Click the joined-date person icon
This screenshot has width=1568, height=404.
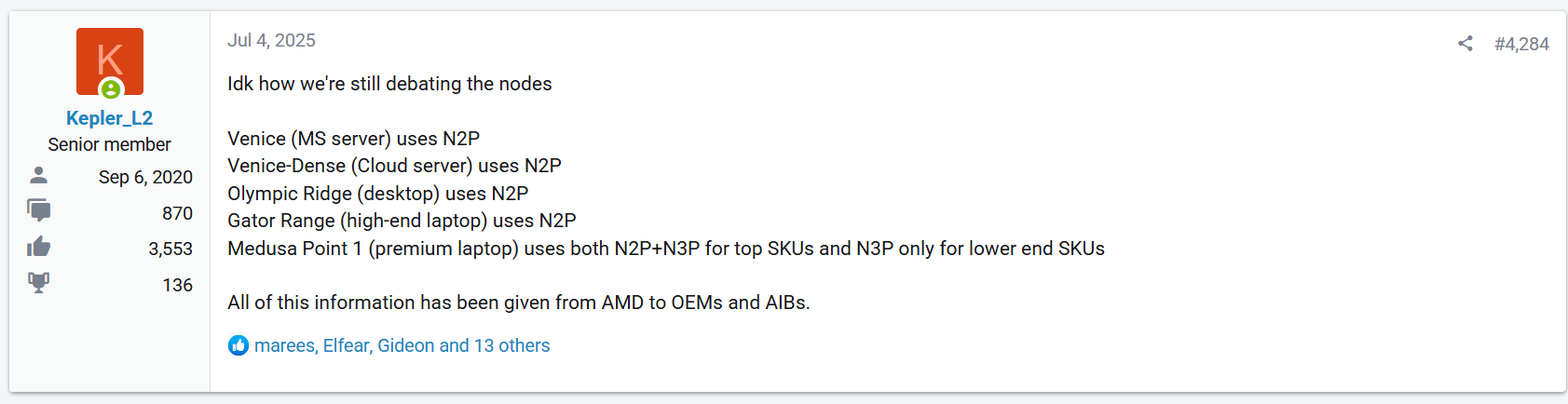39,175
